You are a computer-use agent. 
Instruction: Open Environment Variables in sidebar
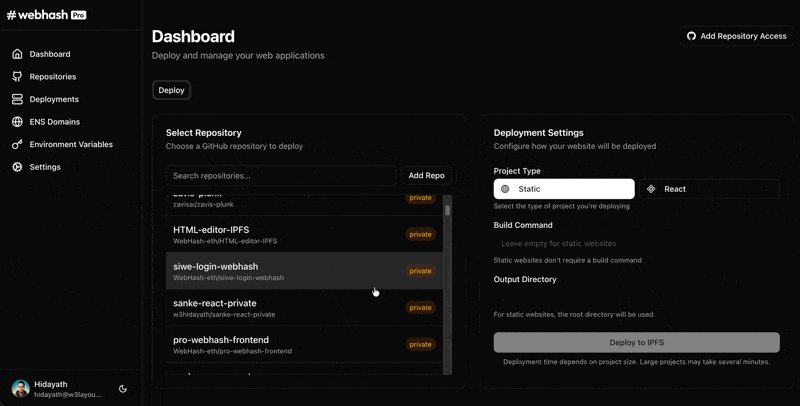tap(71, 144)
